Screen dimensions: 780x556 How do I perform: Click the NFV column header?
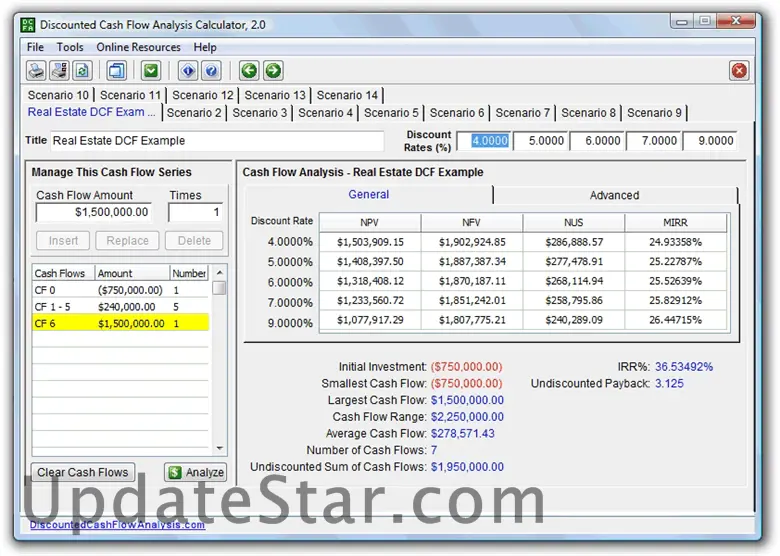pos(472,223)
